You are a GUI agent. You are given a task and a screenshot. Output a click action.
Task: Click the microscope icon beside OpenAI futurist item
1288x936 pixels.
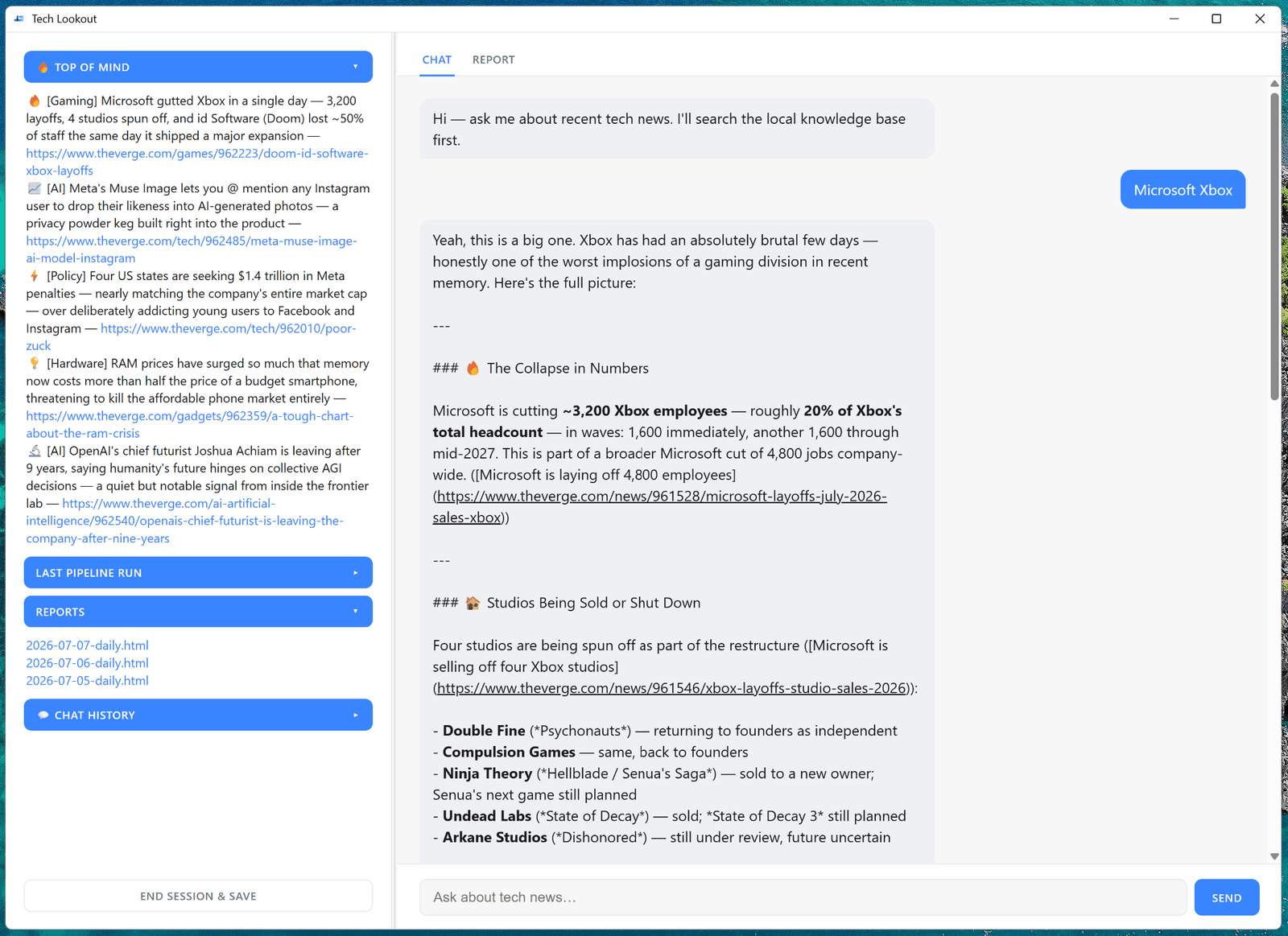[35, 451]
